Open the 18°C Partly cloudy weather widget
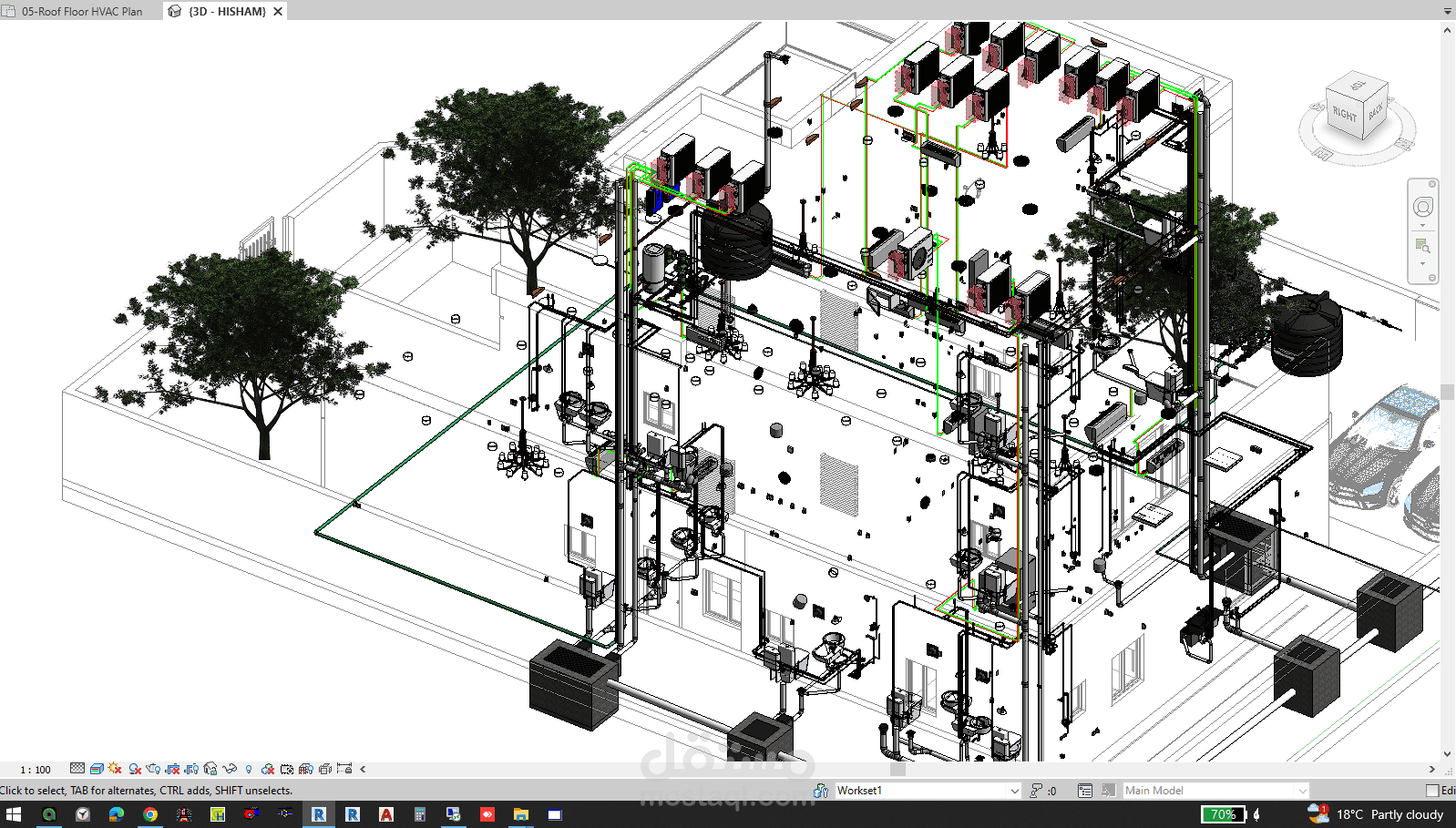Screen dimensions: 1456x828 1376,814
